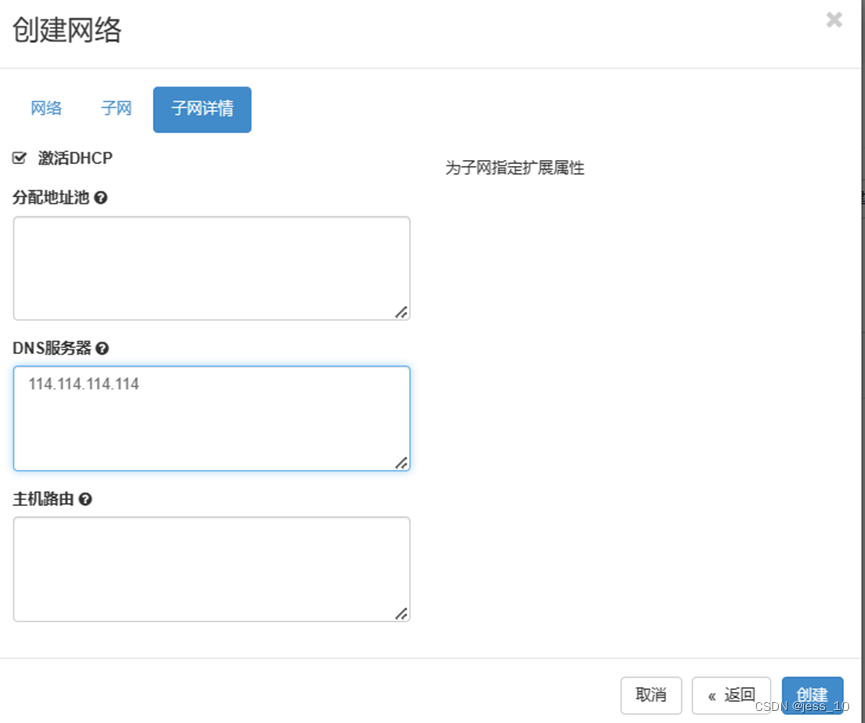Open help icon next to DNS服务器
865x723 pixels.
102,349
